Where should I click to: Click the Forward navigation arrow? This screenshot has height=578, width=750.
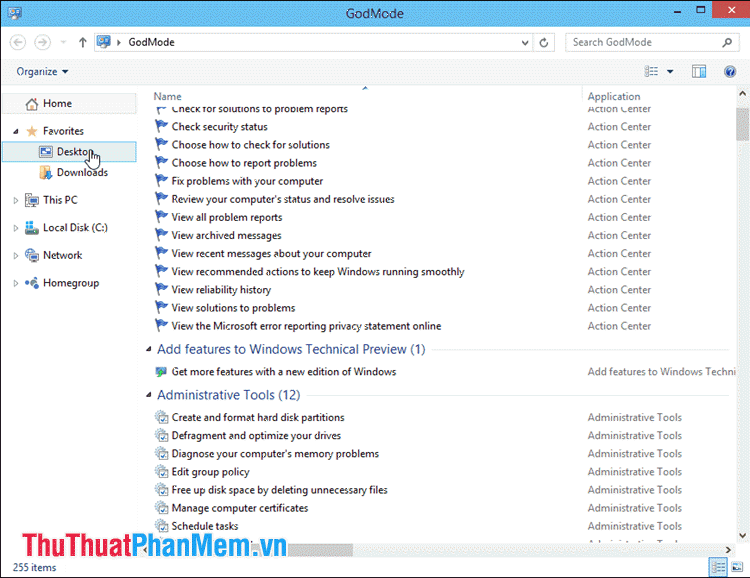pos(42,42)
